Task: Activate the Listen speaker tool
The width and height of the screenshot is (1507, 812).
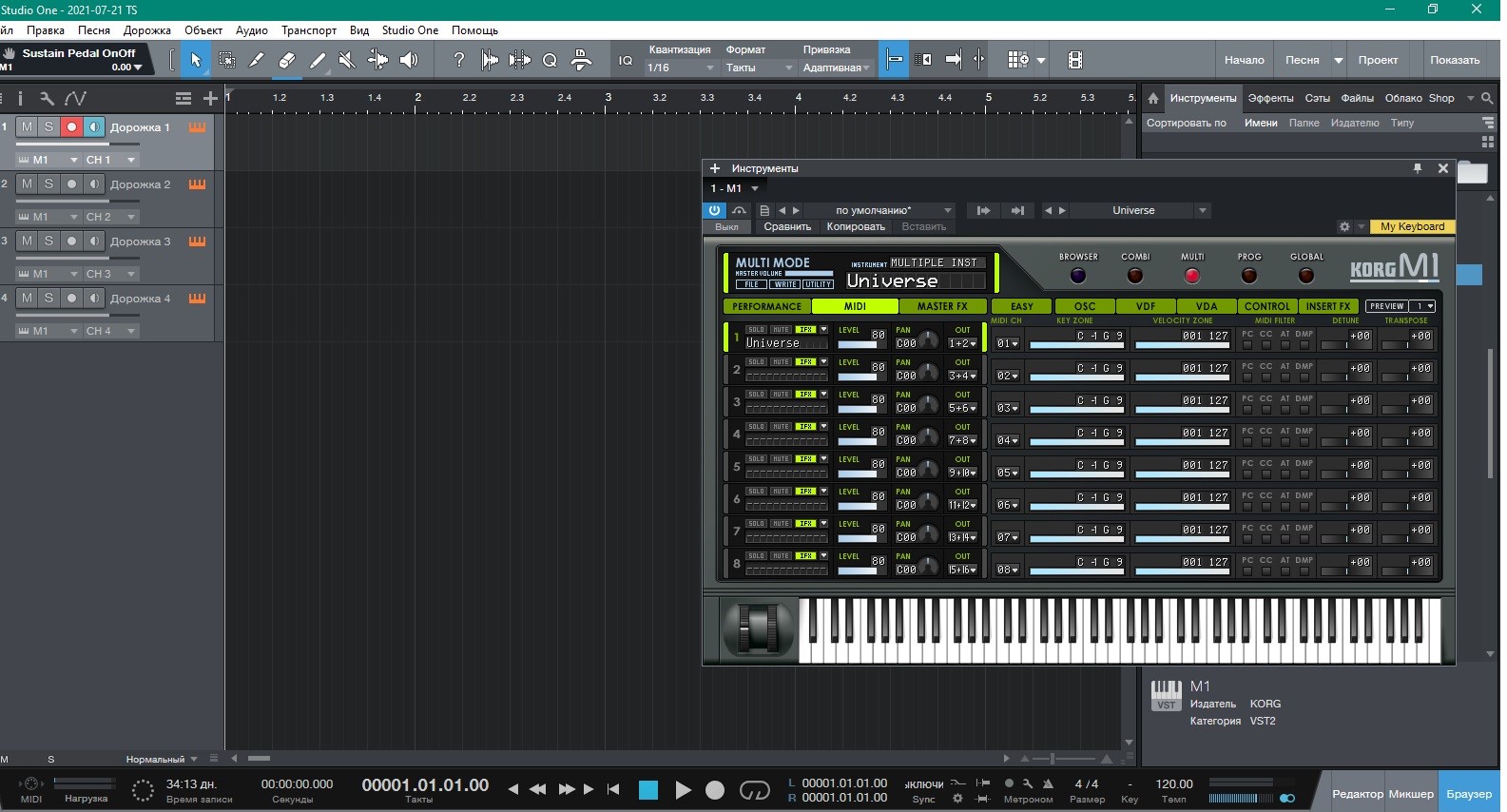Action: point(409,60)
